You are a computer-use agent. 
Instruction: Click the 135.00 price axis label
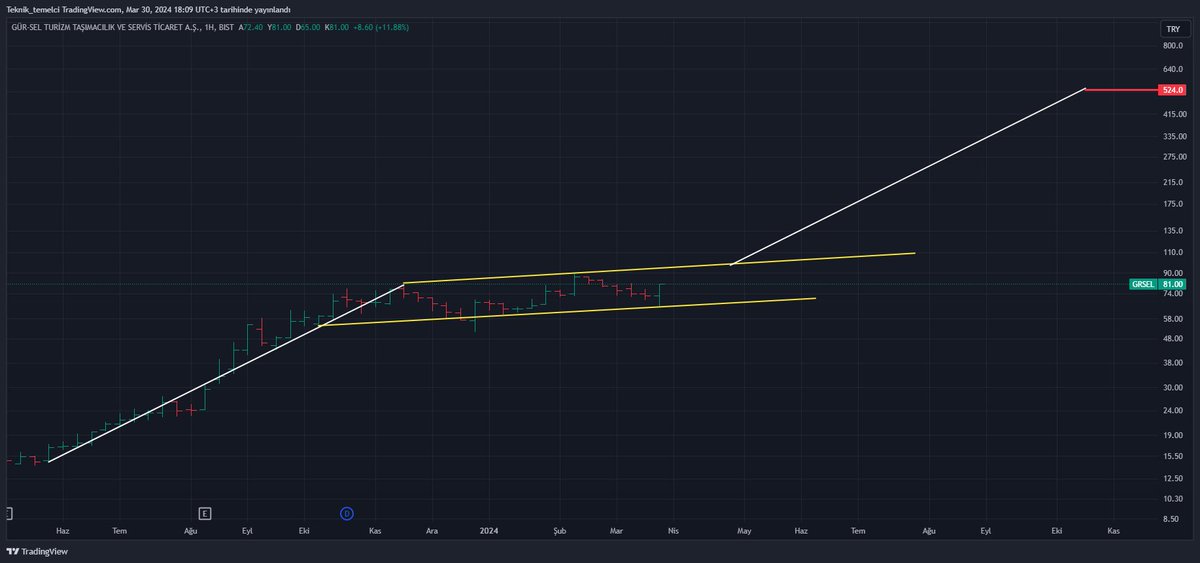[x=1173, y=231]
